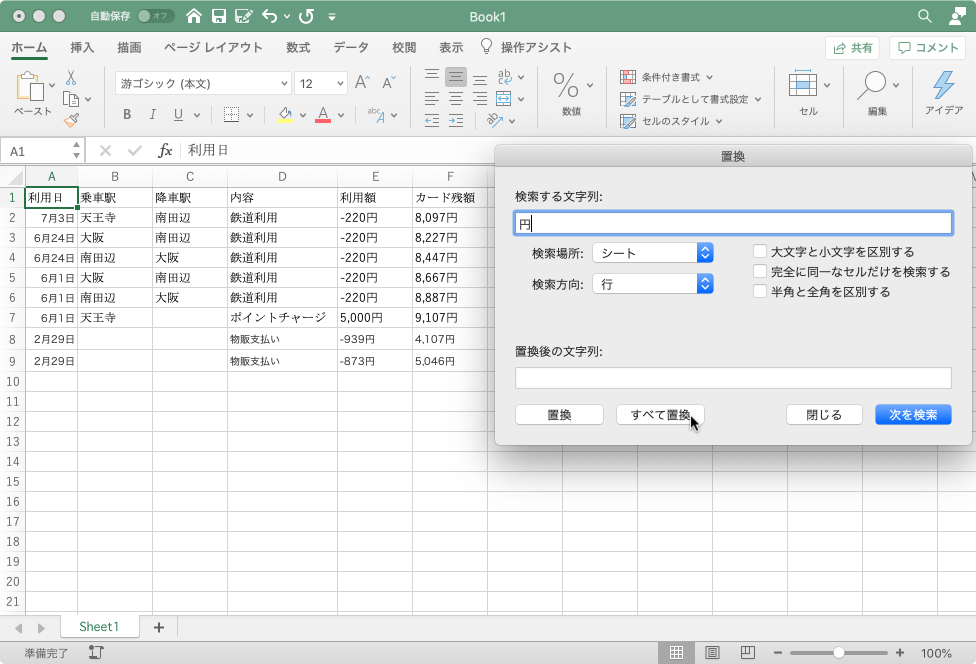Click the zoom in plus button

(x=899, y=653)
